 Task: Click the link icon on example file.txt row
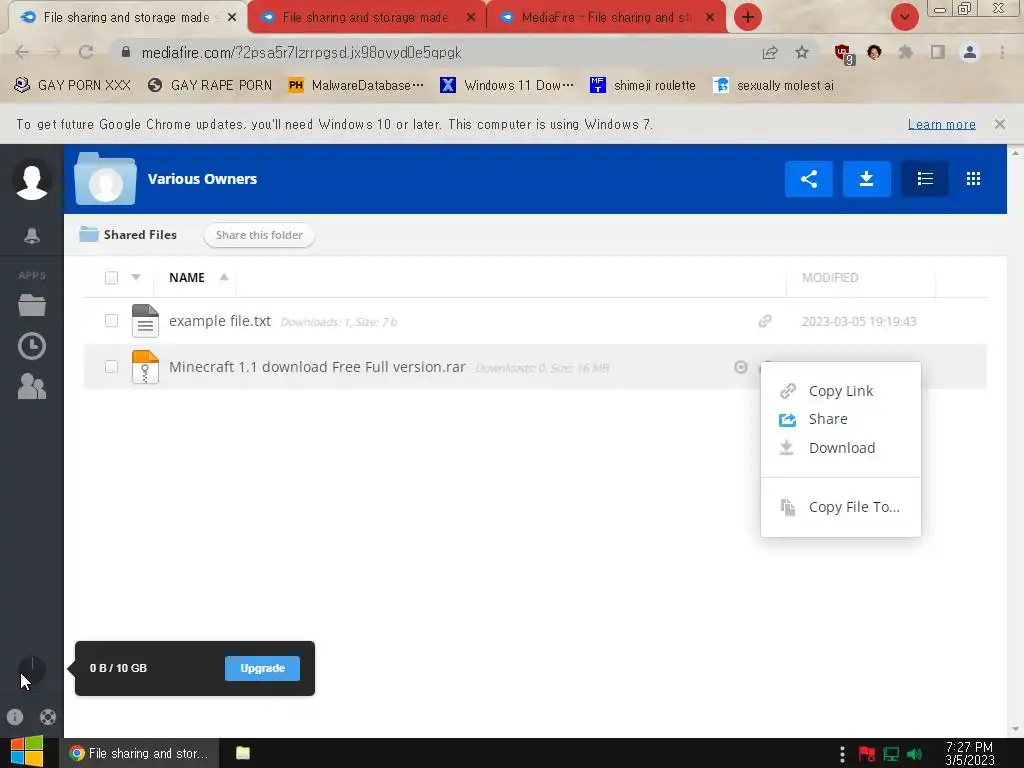(x=765, y=321)
